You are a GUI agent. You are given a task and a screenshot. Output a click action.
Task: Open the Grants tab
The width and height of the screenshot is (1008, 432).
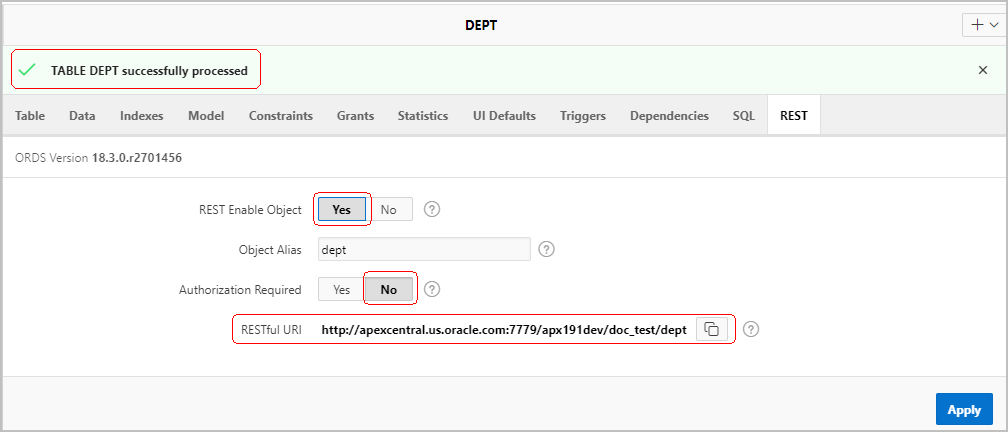pos(356,116)
